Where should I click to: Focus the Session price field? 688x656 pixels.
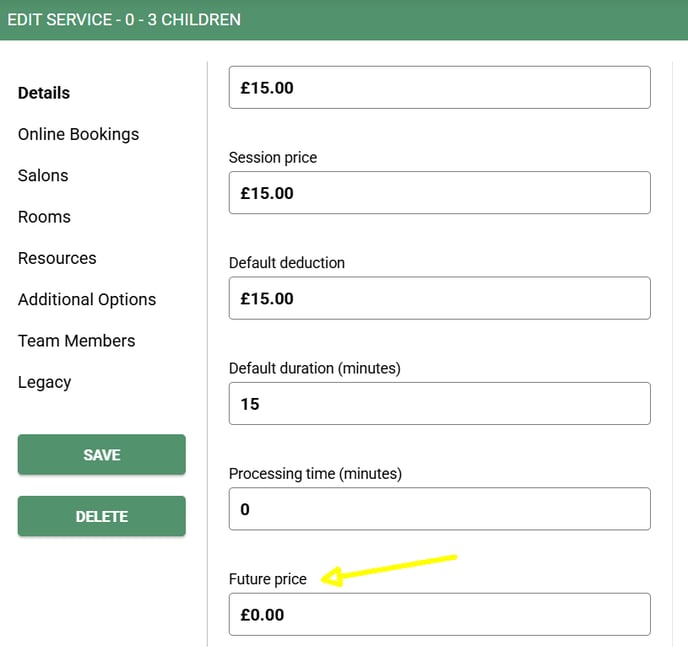click(x=440, y=193)
